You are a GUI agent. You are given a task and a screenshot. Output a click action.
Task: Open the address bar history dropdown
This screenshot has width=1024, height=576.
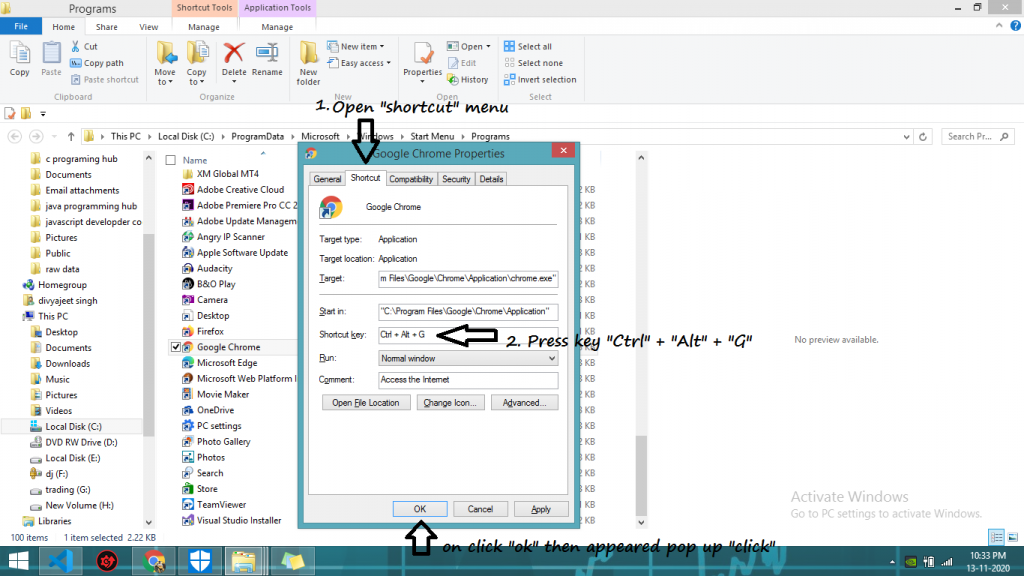pyautogui.click(x=906, y=136)
